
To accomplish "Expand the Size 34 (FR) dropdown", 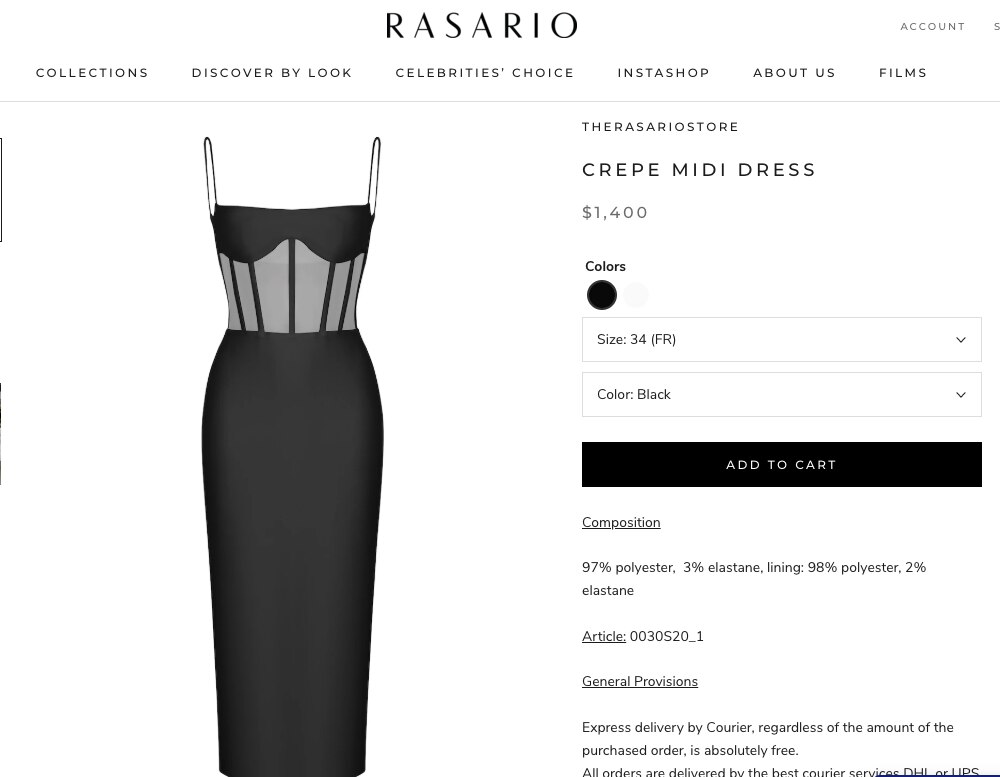I will coord(781,339).
